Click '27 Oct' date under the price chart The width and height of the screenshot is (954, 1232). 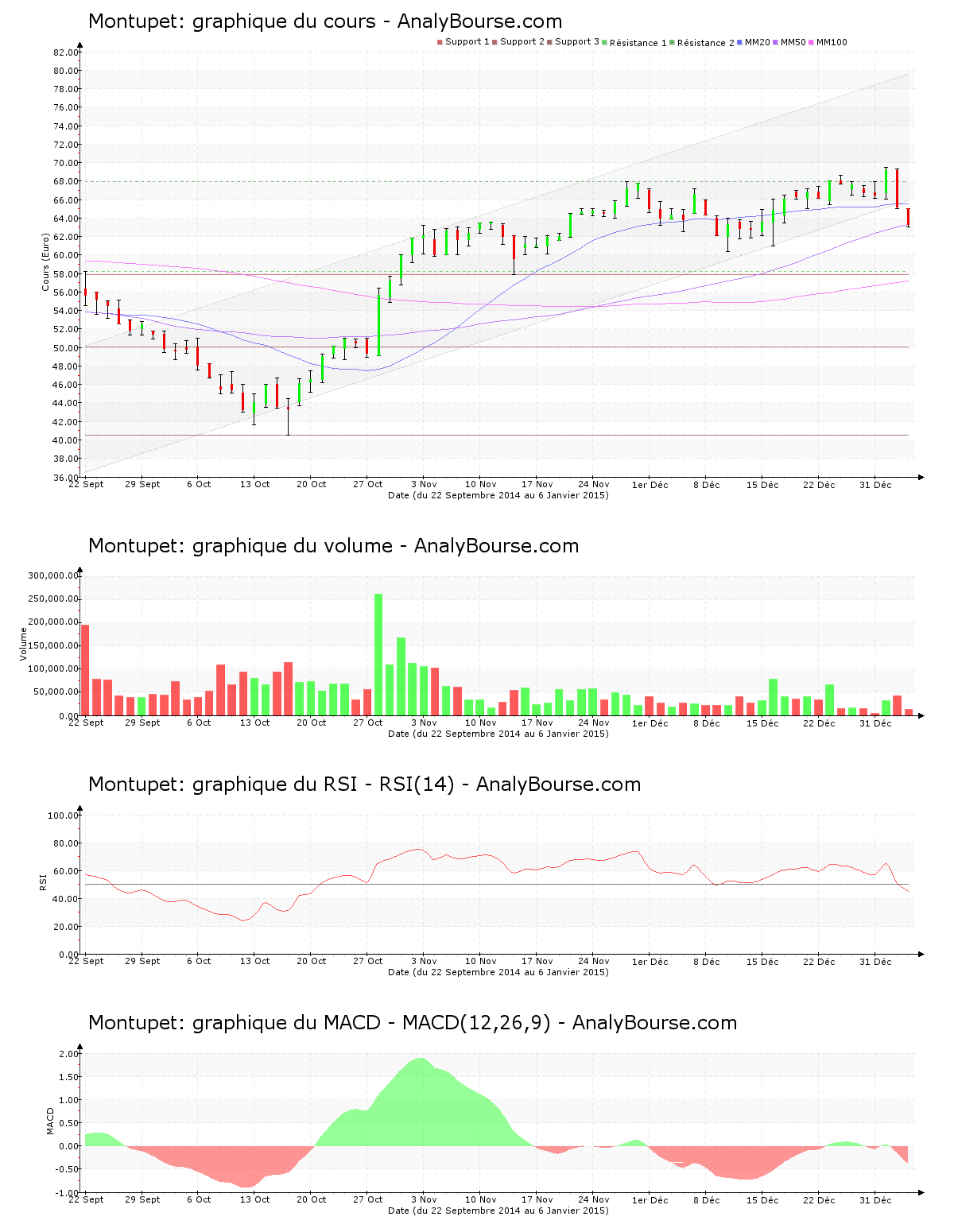(x=368, y=484)
